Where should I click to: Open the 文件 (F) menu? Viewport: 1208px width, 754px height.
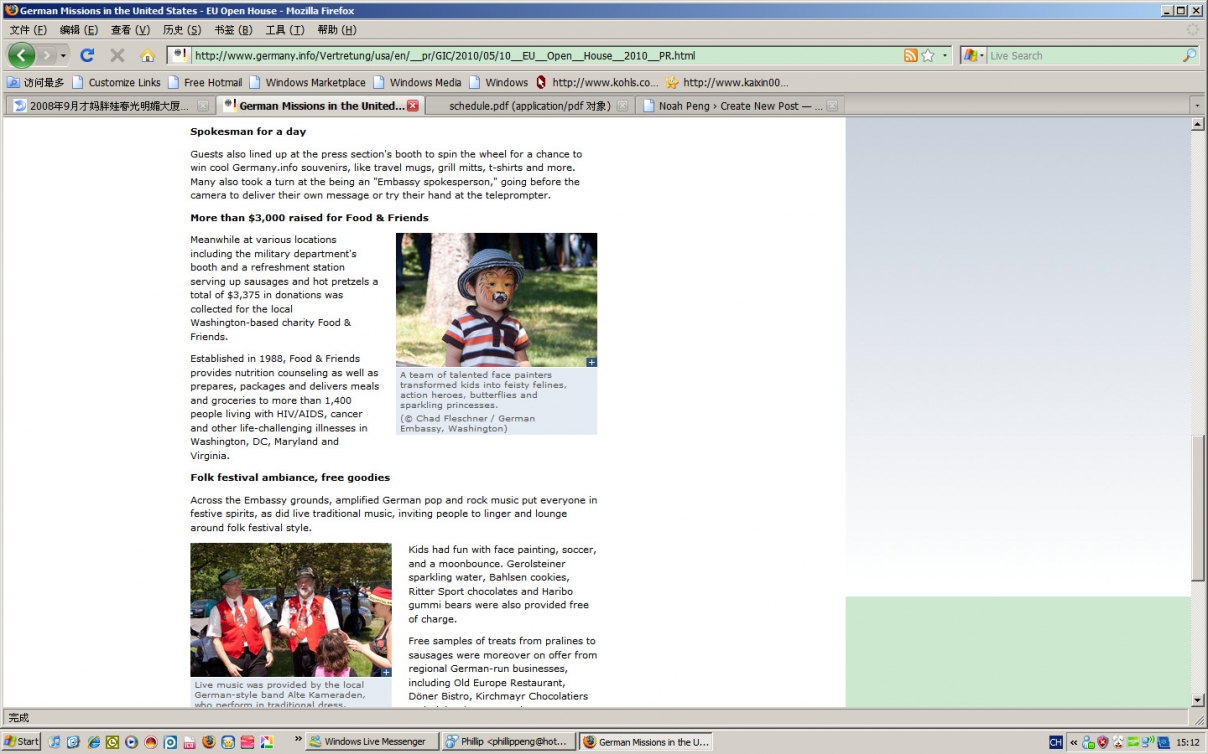click(x=28, y=30)
